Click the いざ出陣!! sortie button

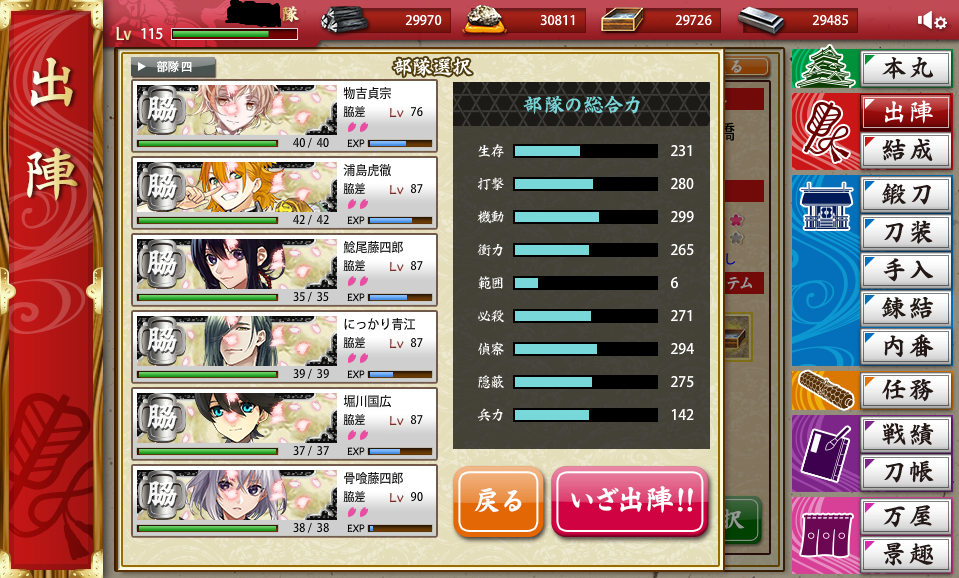(x=630, y=502)
